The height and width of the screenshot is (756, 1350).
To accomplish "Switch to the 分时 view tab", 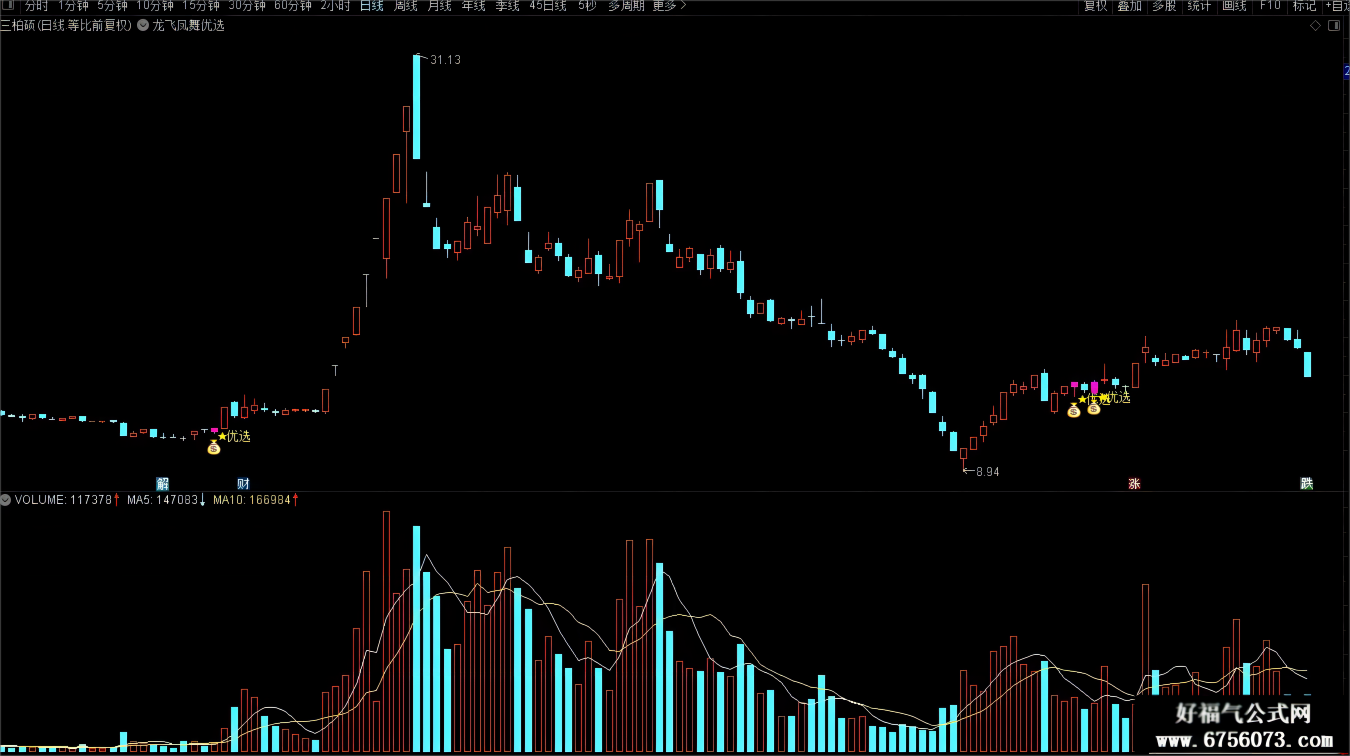I will (x=36, y=6).
